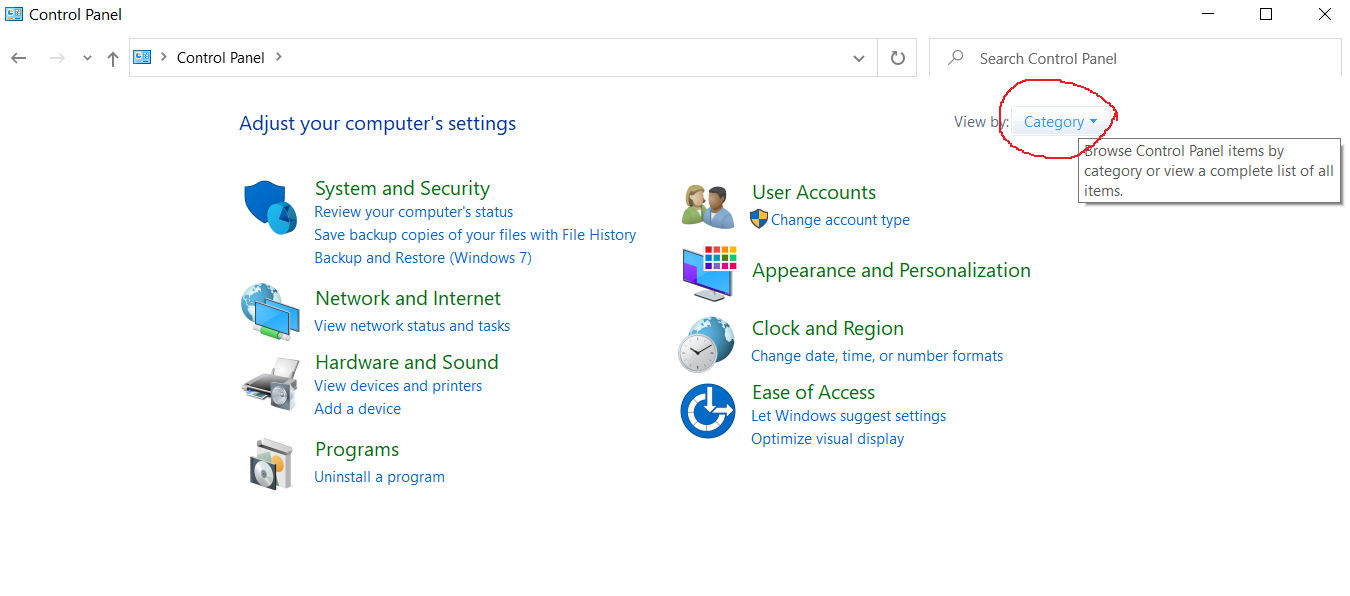Image resolution: width=1350 pixels, height=596 pixels.
Task: Maximize the Control Panel window
Action: point(1266,14)
